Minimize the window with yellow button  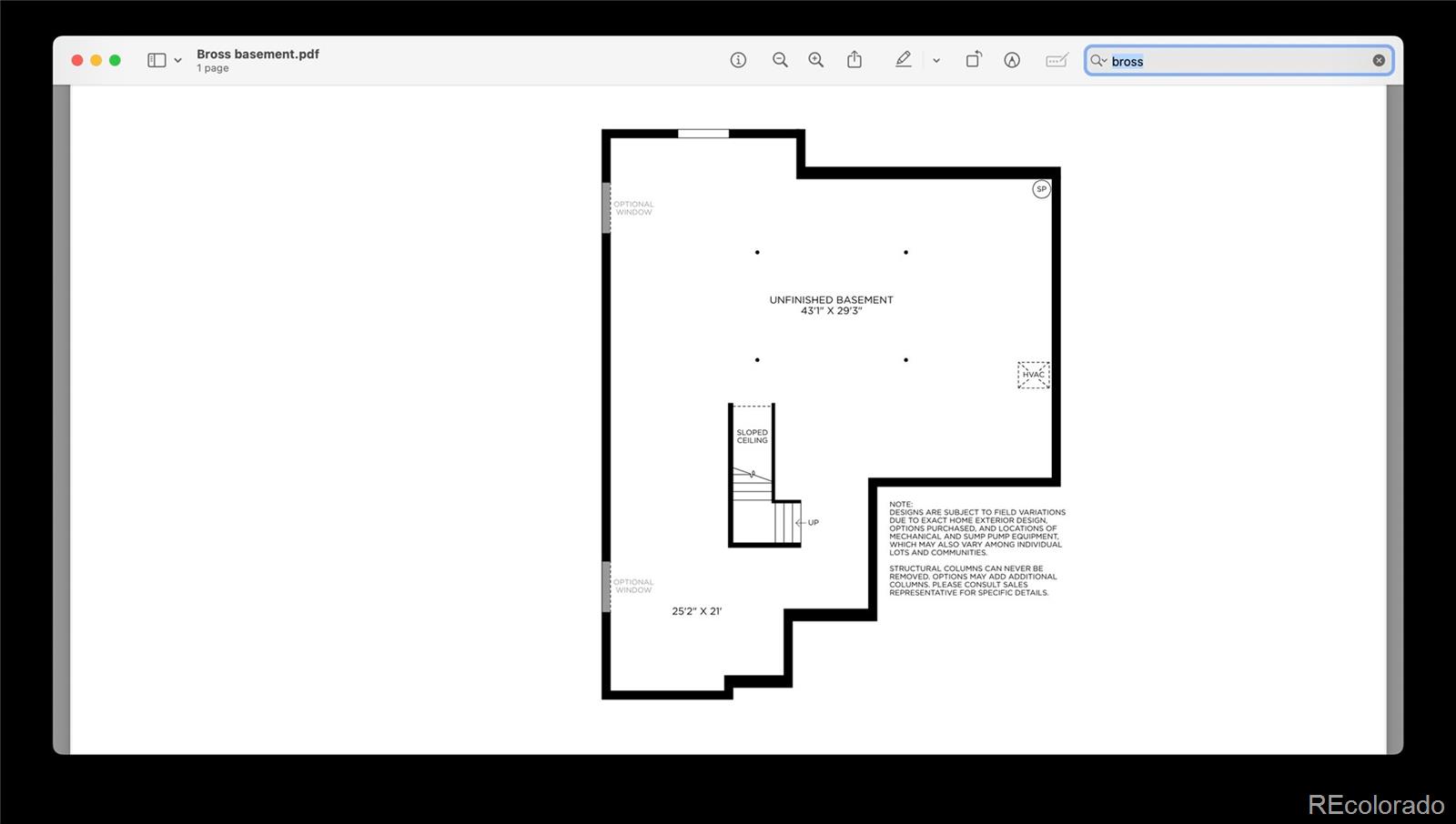click(96, 60)
